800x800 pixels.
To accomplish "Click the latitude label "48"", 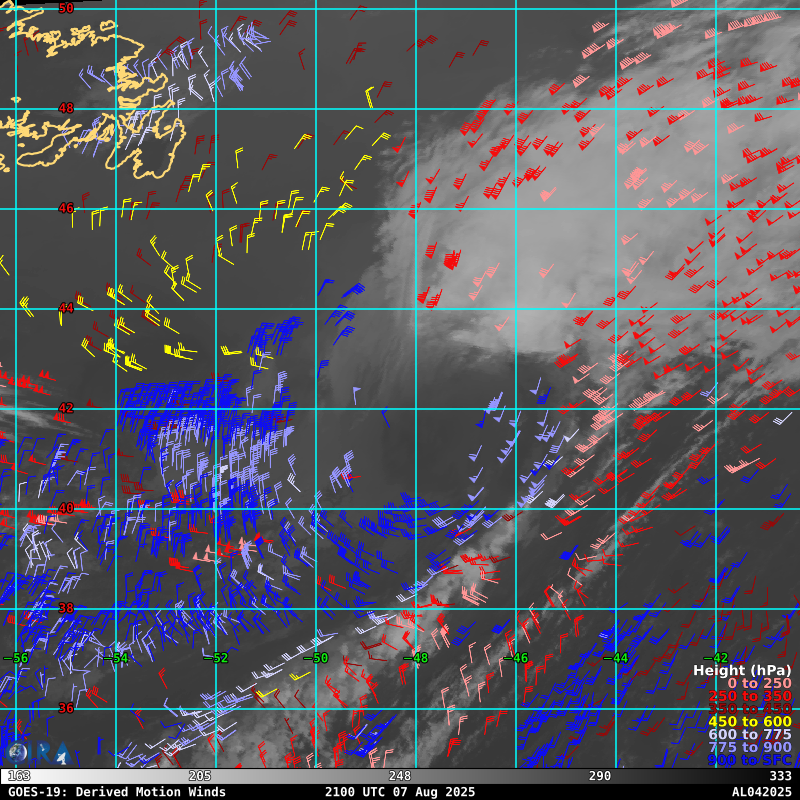I will point(66,108).
